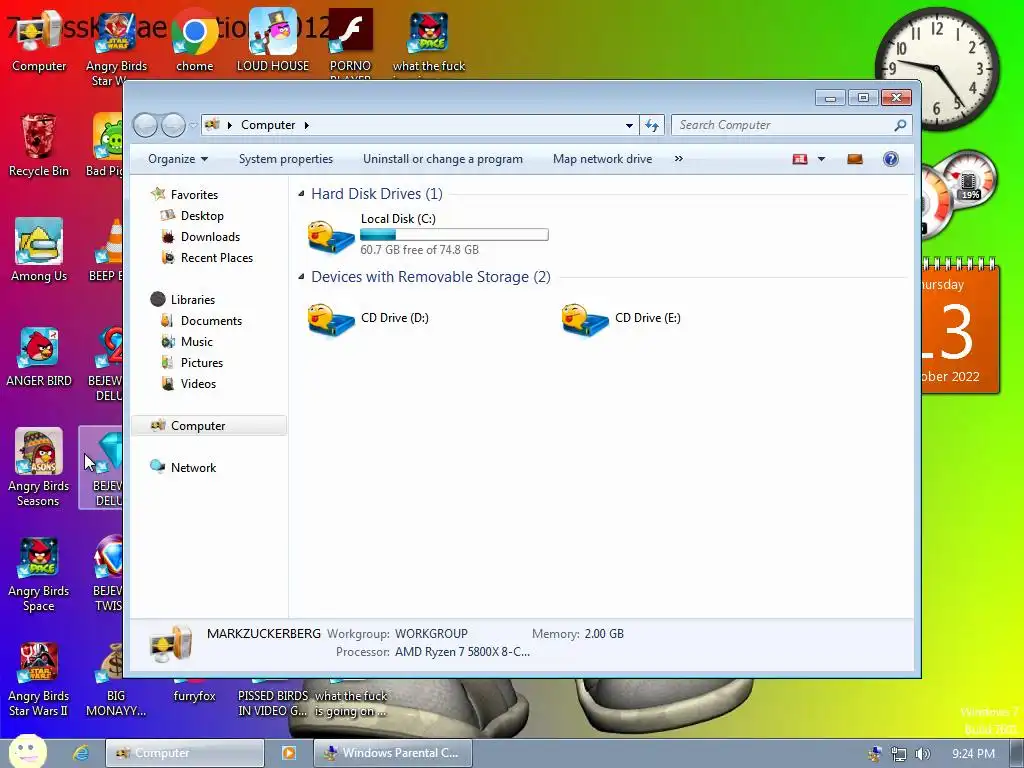The image size is (1024, 768).
Task: Open the Angry Birds Space shortcut
Action: coord(39,573)
